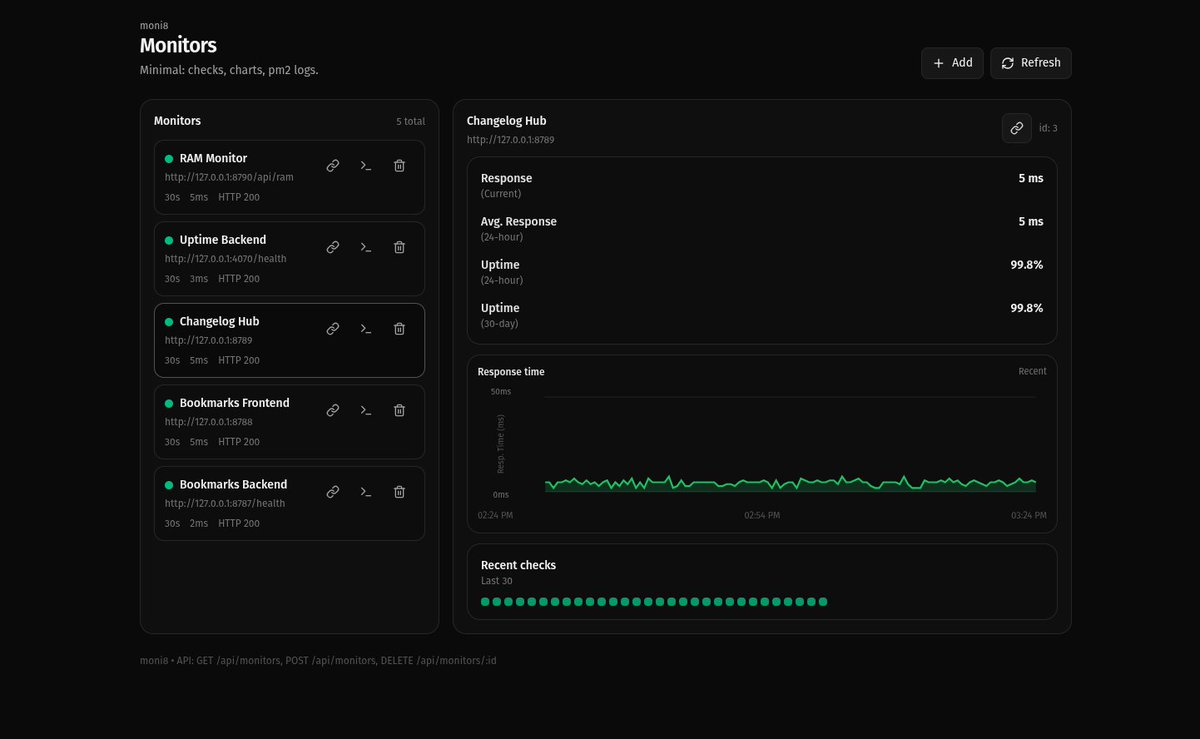Open the terminal logs for Changelog Hub
1200x739 pixels.
coord(365,328)
